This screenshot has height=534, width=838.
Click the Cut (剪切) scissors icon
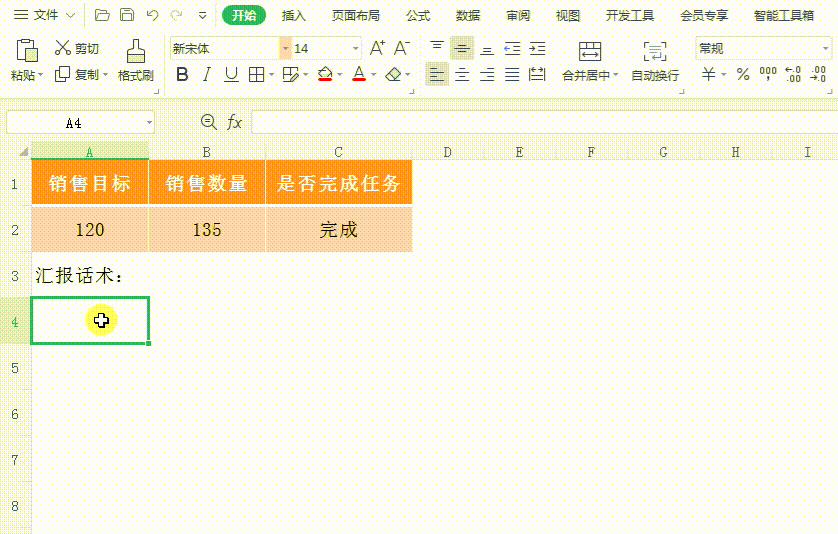tap(62, 48)
